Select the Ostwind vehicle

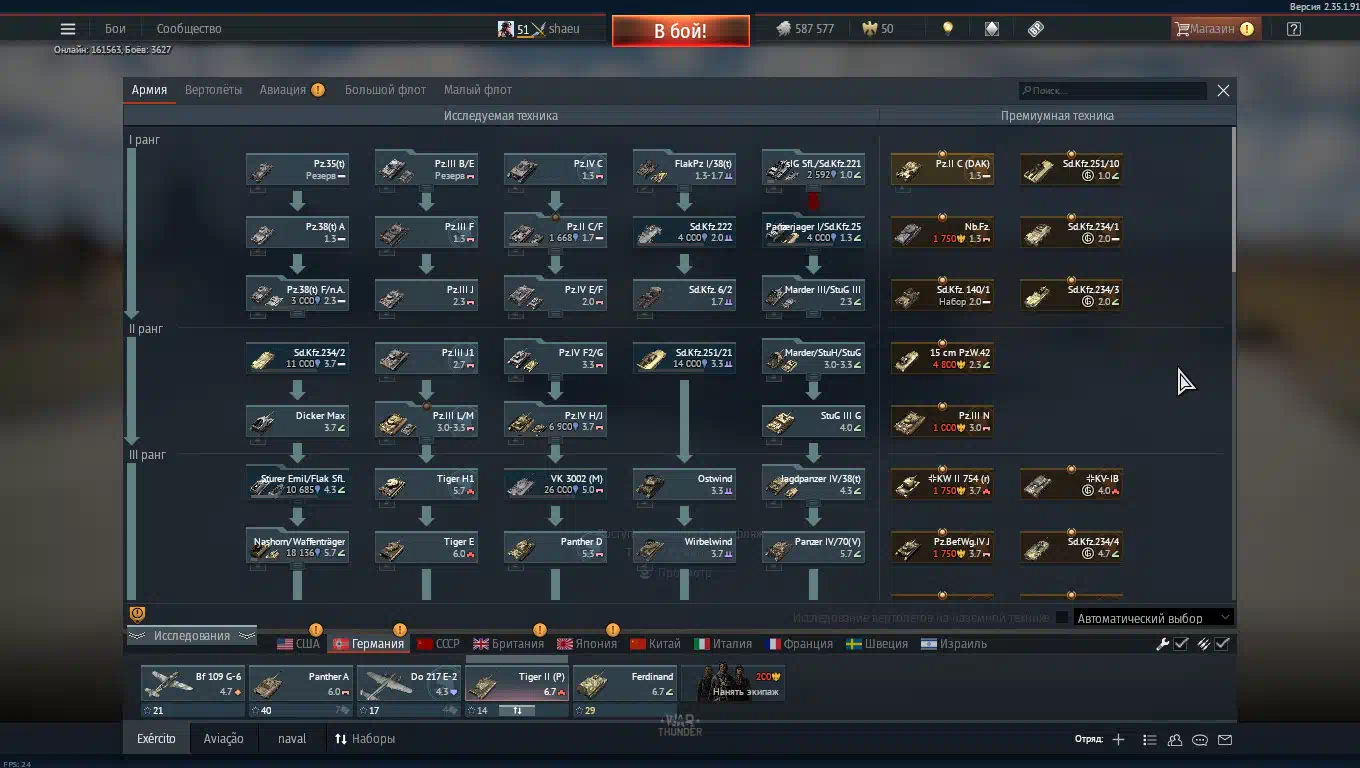(684, 485)
